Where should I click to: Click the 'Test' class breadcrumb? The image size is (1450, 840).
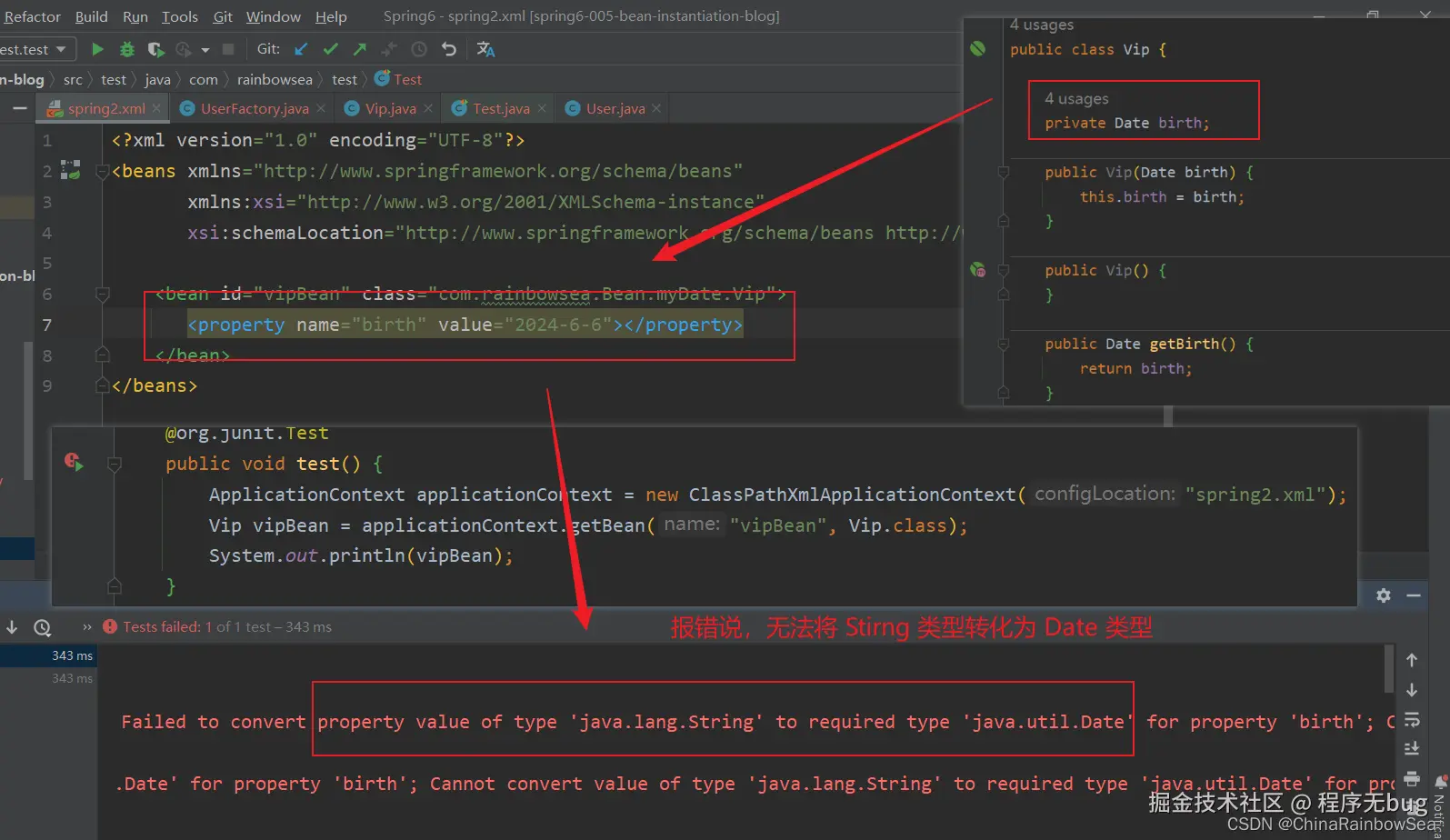click(399, 80)
